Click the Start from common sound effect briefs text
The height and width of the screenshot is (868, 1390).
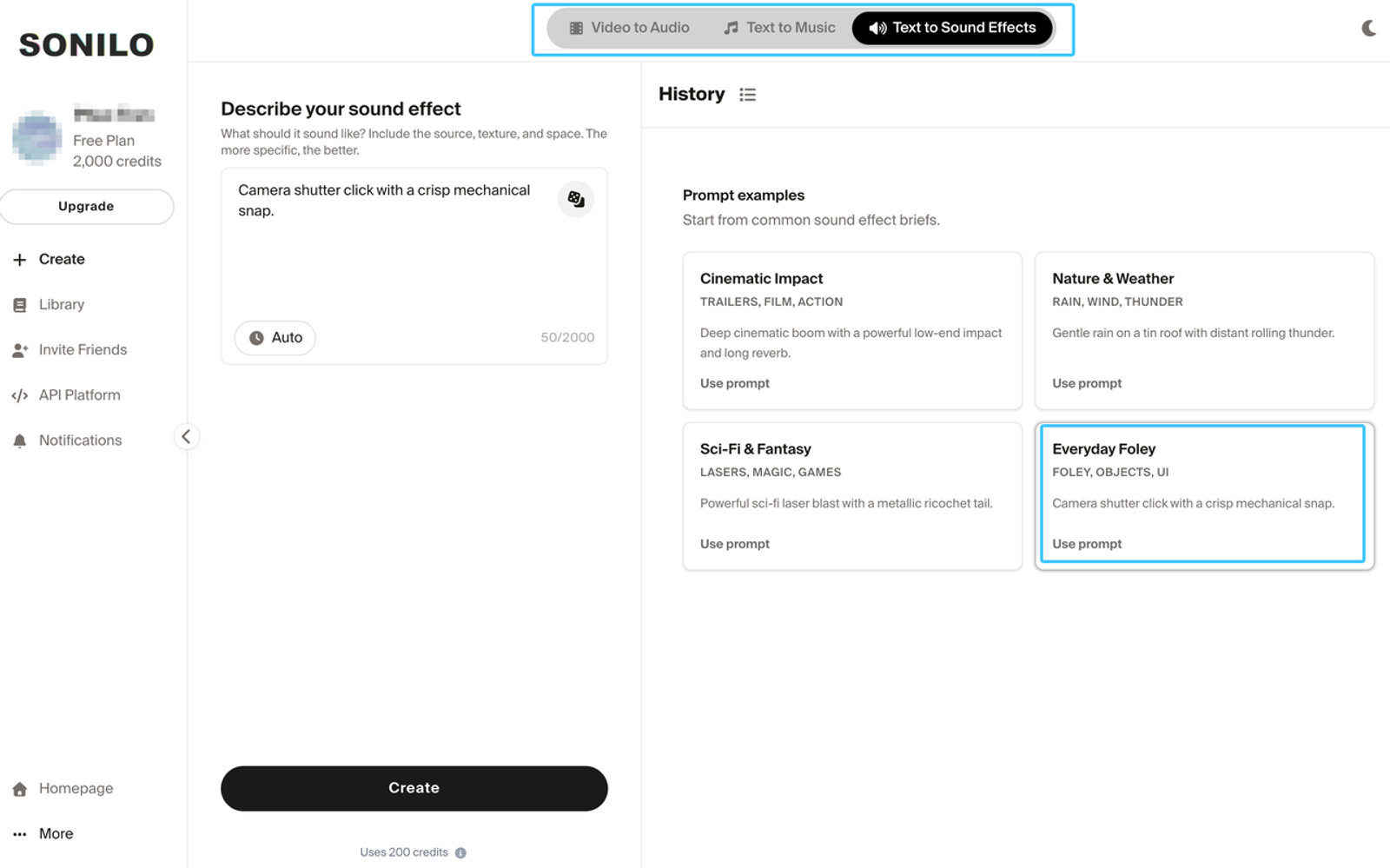[811, 220]
